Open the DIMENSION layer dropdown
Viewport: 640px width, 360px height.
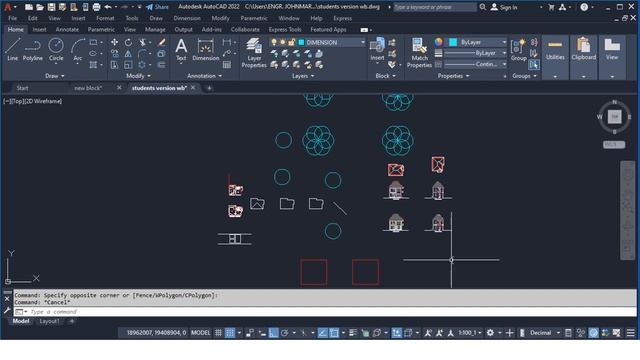click(x=362, y=42)
